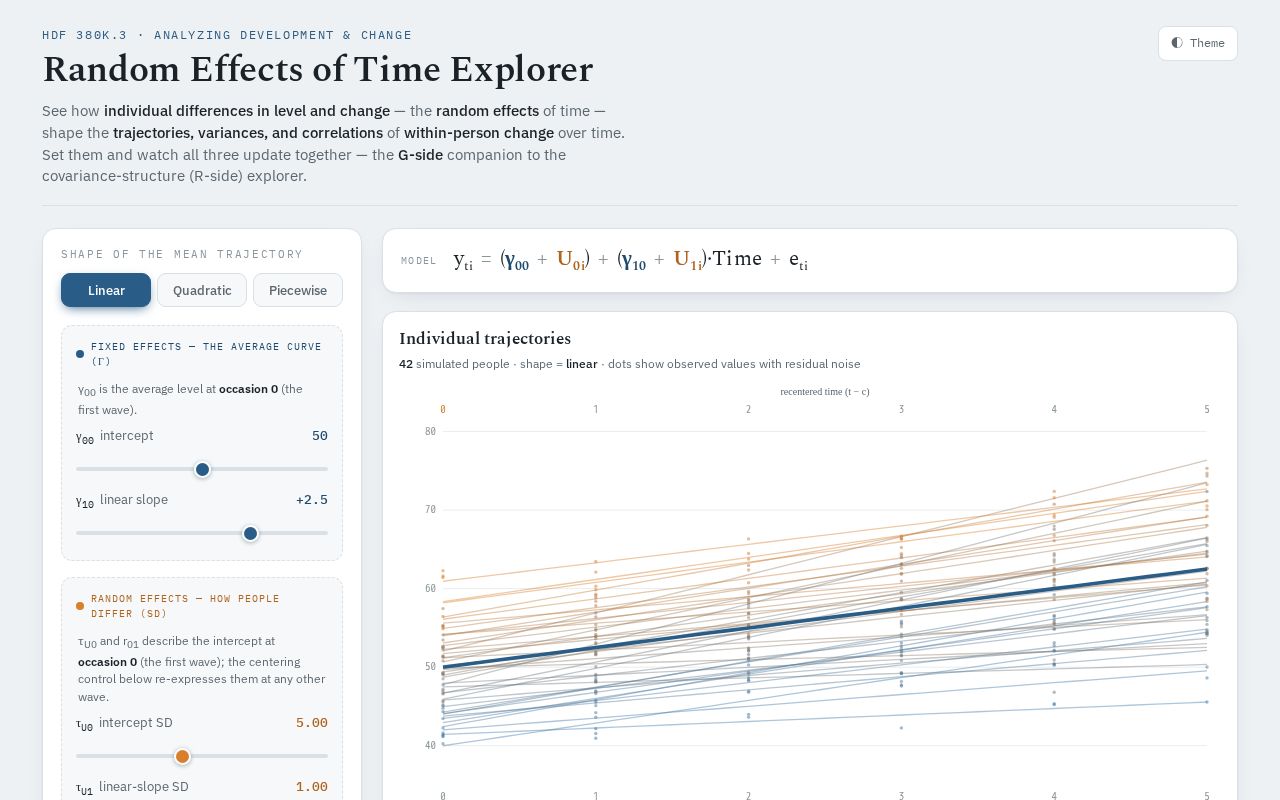Click the blue dot beside Fixed Effects
The height and width of the screenshot is (800, 1280).
(x=80, y=354)
